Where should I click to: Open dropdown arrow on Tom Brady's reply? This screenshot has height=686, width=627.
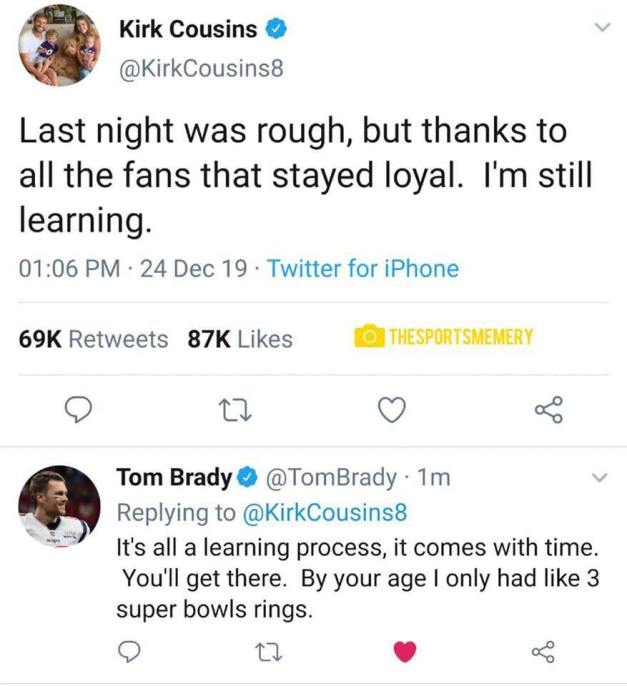click(599, 479)
